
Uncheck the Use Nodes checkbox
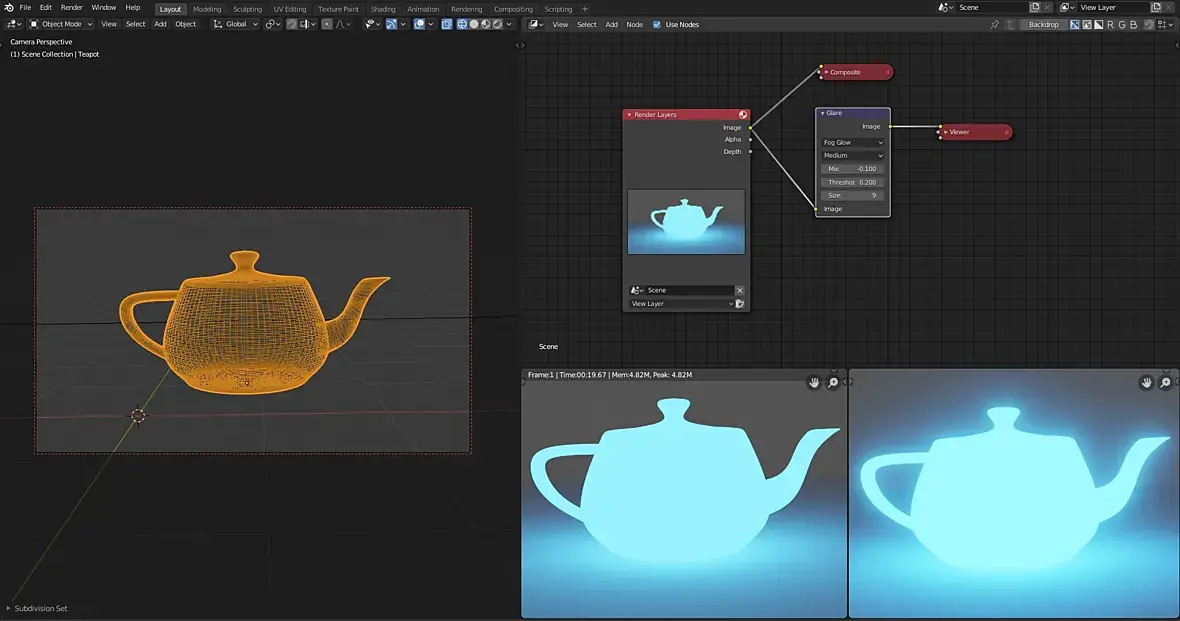tap(657, 24)
